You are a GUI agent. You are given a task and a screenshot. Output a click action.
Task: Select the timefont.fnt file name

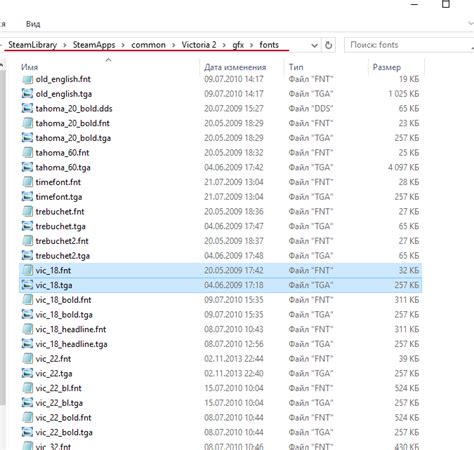click(x=58, y=182)
